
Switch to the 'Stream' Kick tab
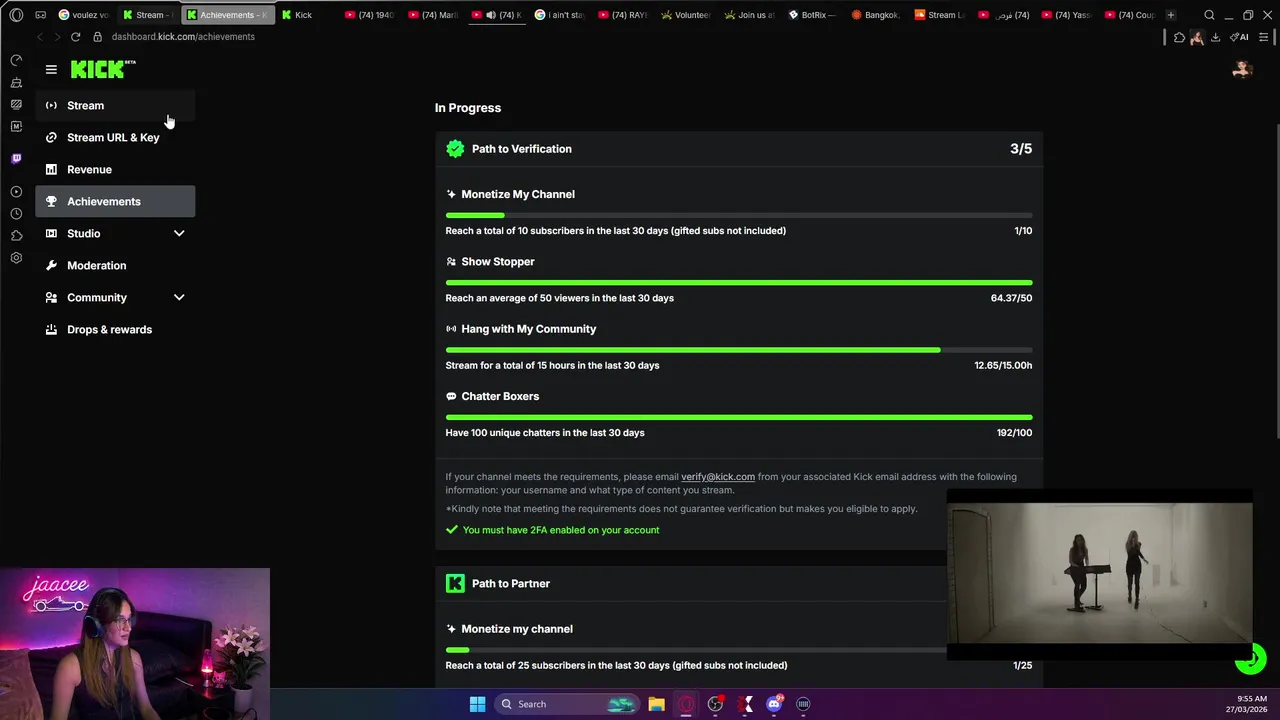click(x=146, y=15)
